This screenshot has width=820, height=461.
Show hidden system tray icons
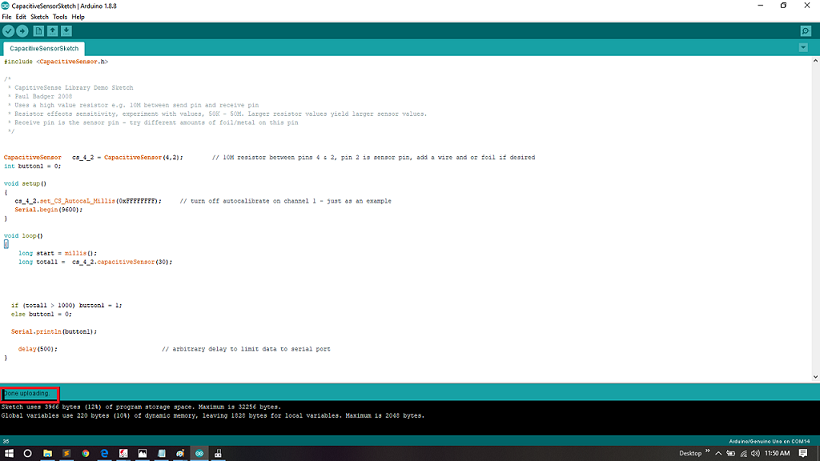719,453
